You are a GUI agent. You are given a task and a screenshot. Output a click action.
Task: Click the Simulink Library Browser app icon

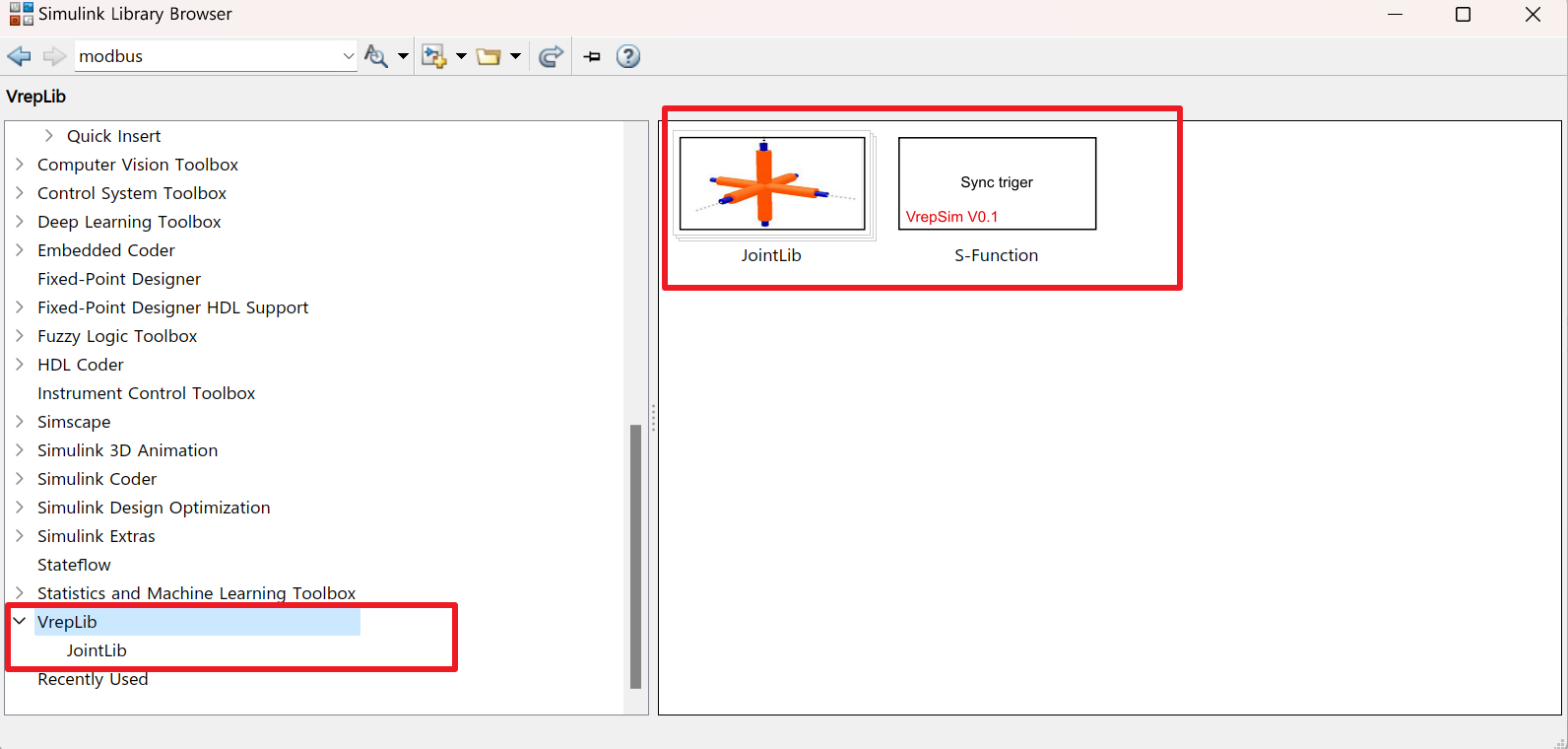point(21,14)
